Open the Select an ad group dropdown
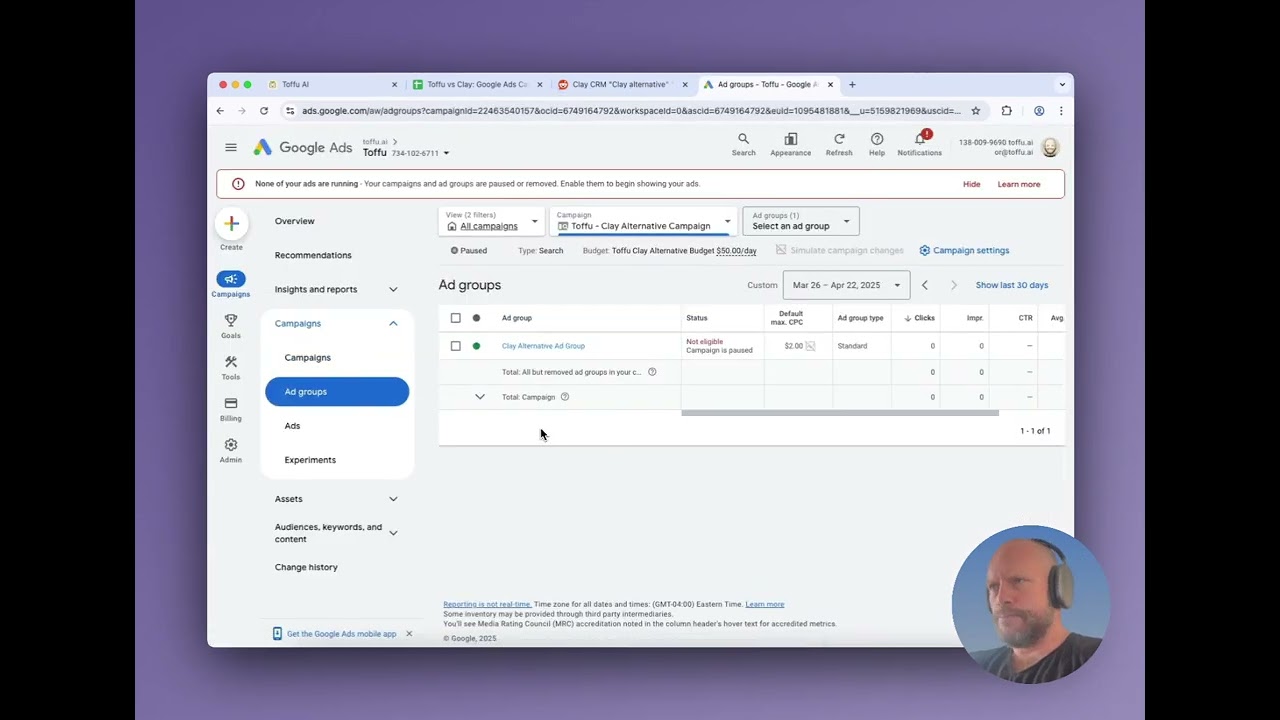The image size is (1280, 720). point(801,221)
